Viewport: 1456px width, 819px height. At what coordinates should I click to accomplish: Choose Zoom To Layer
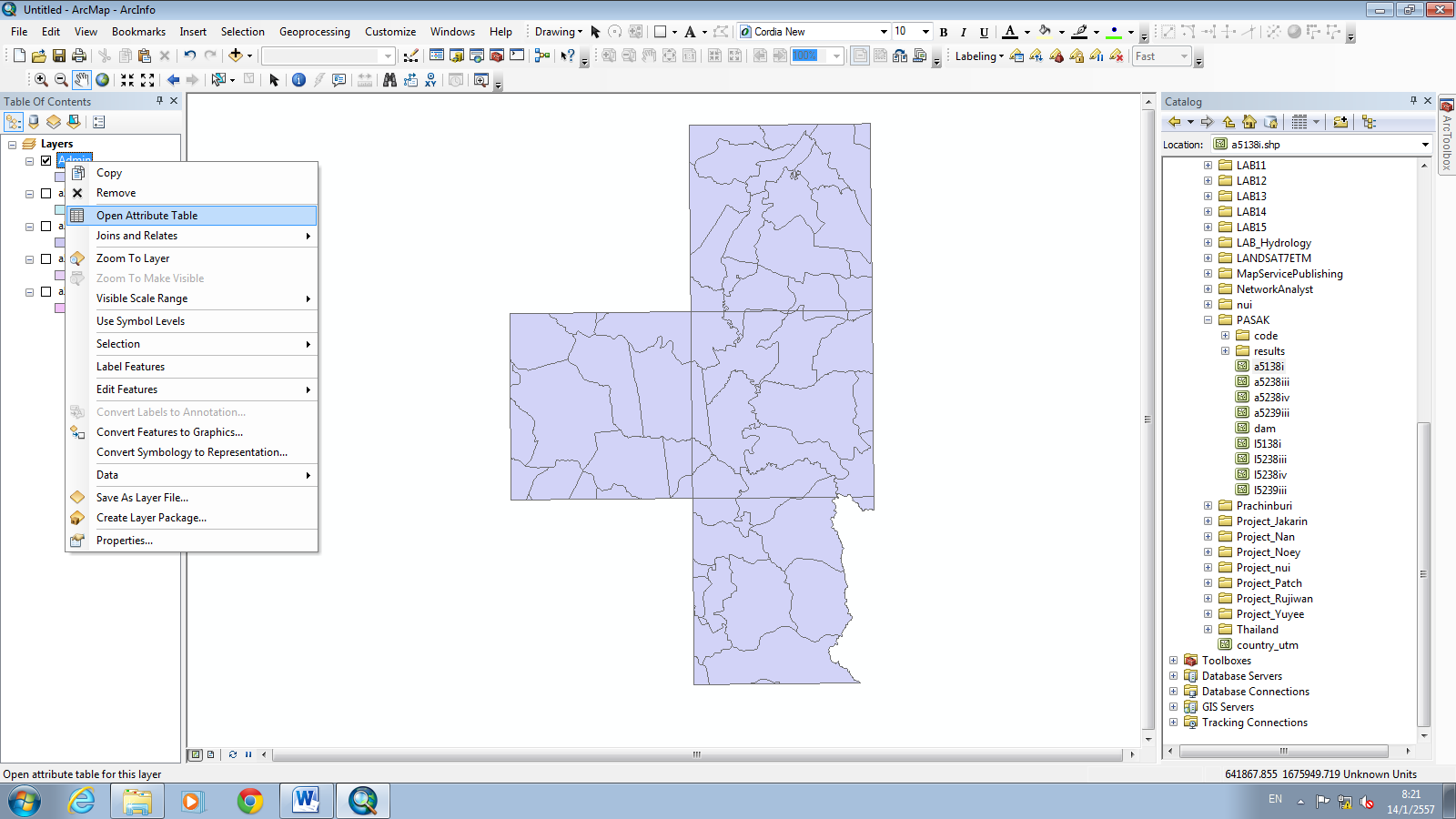[x=191, y=258]
